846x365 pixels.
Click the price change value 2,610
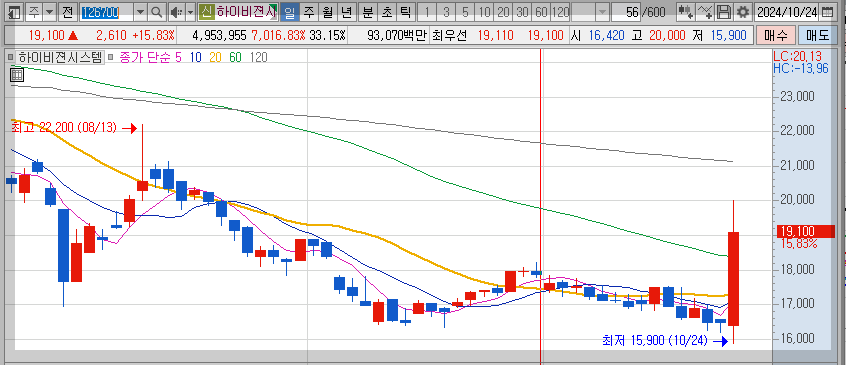point(111,36)
